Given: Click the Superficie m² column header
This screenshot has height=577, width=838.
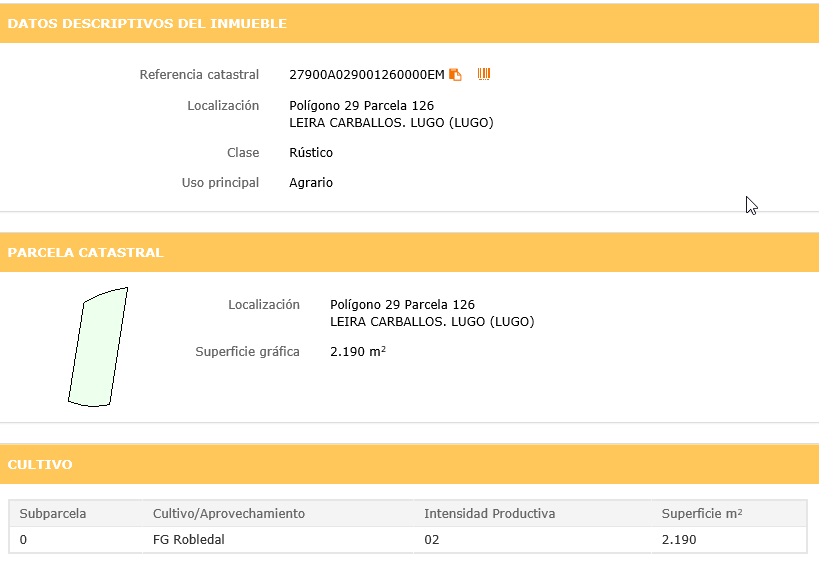Looking at the screenshot, I should 702,514.
